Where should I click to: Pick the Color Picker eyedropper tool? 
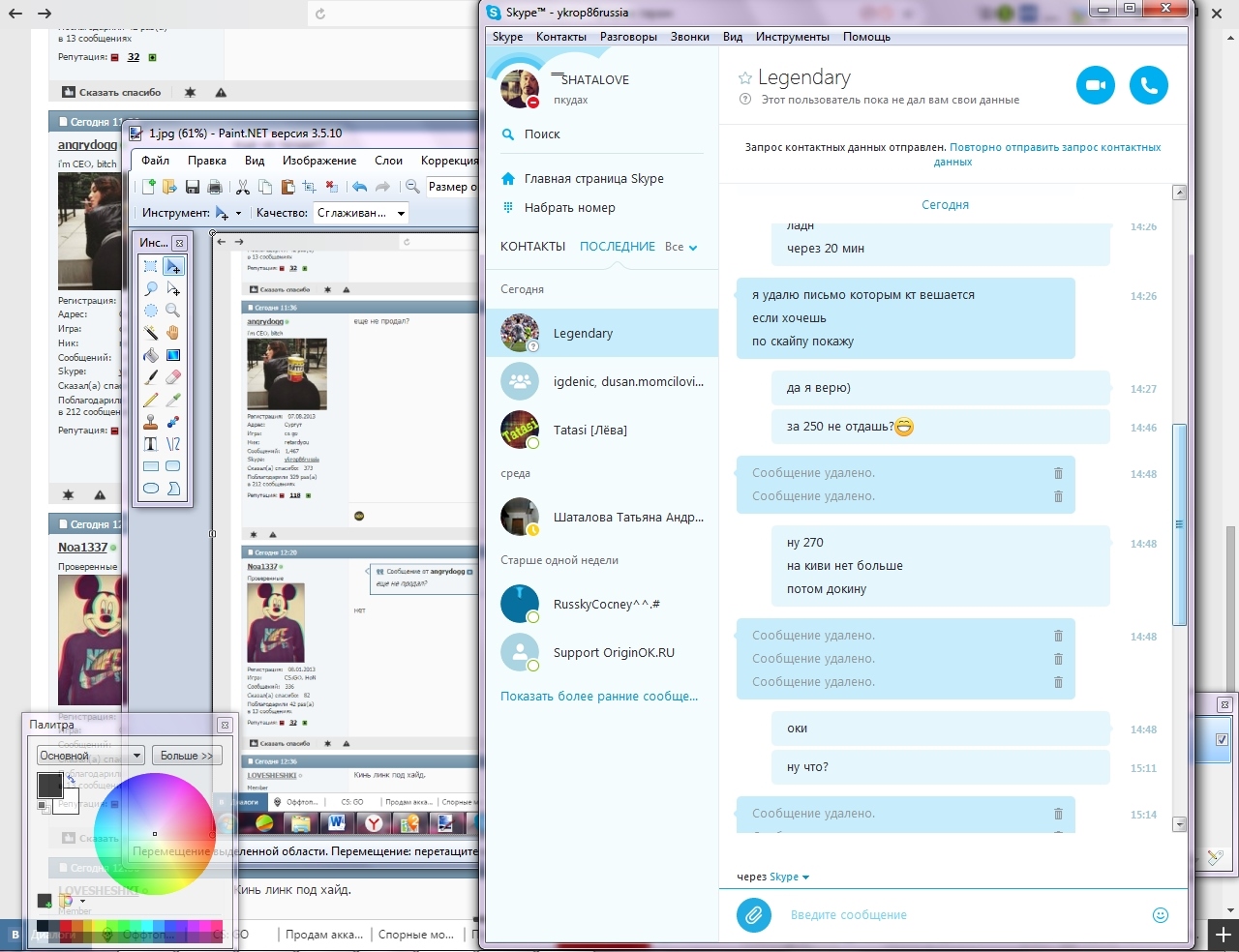tap(173, 400)
